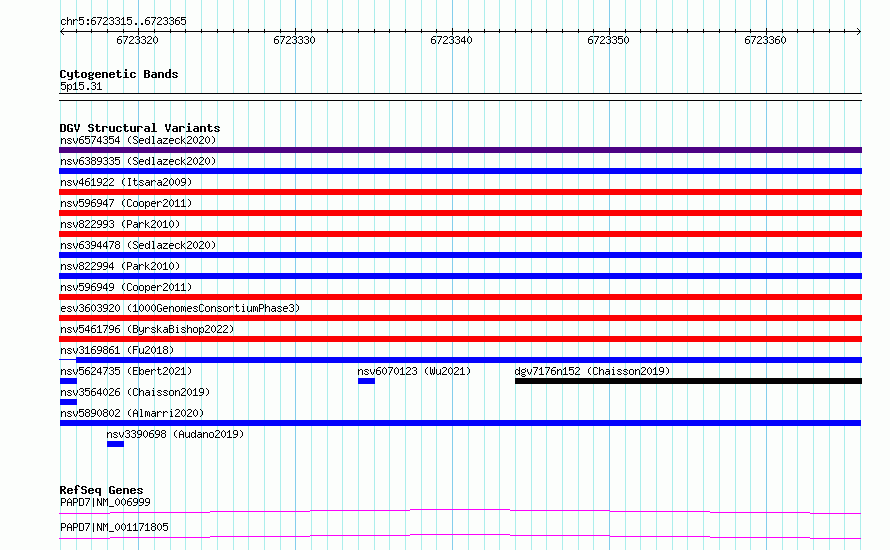This screenshot has height=550, width=890.
Task: Select the dgv7176n152 (Chaisson2019) label
Action: pyautogui.click(x=592, y=371)
